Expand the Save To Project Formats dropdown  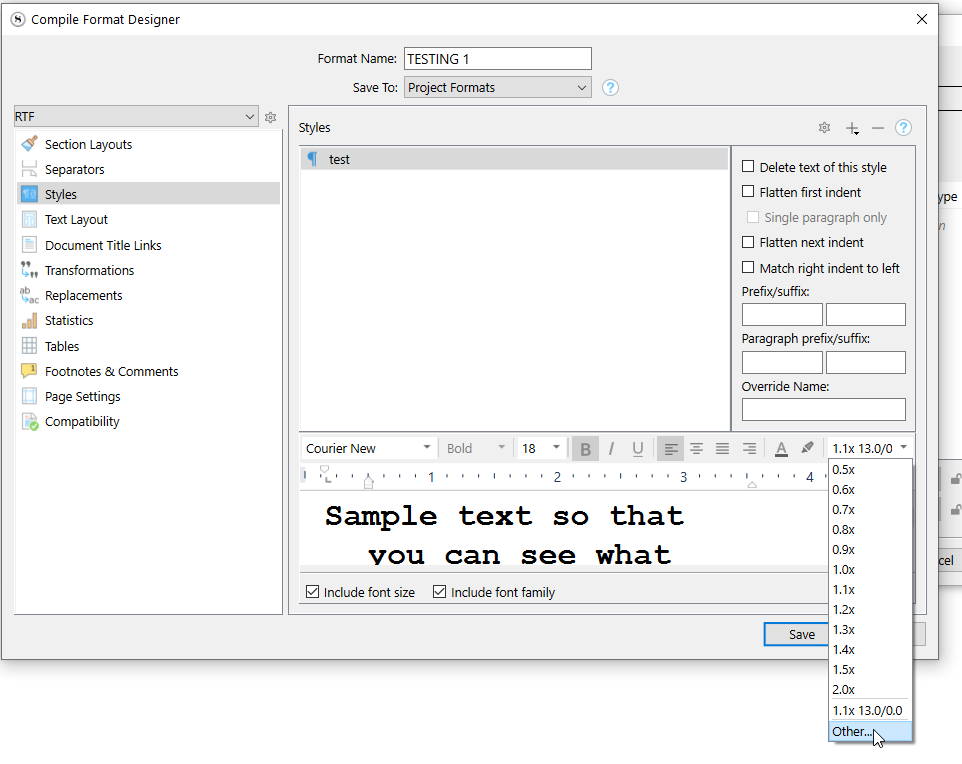click(x=497, y=88)
